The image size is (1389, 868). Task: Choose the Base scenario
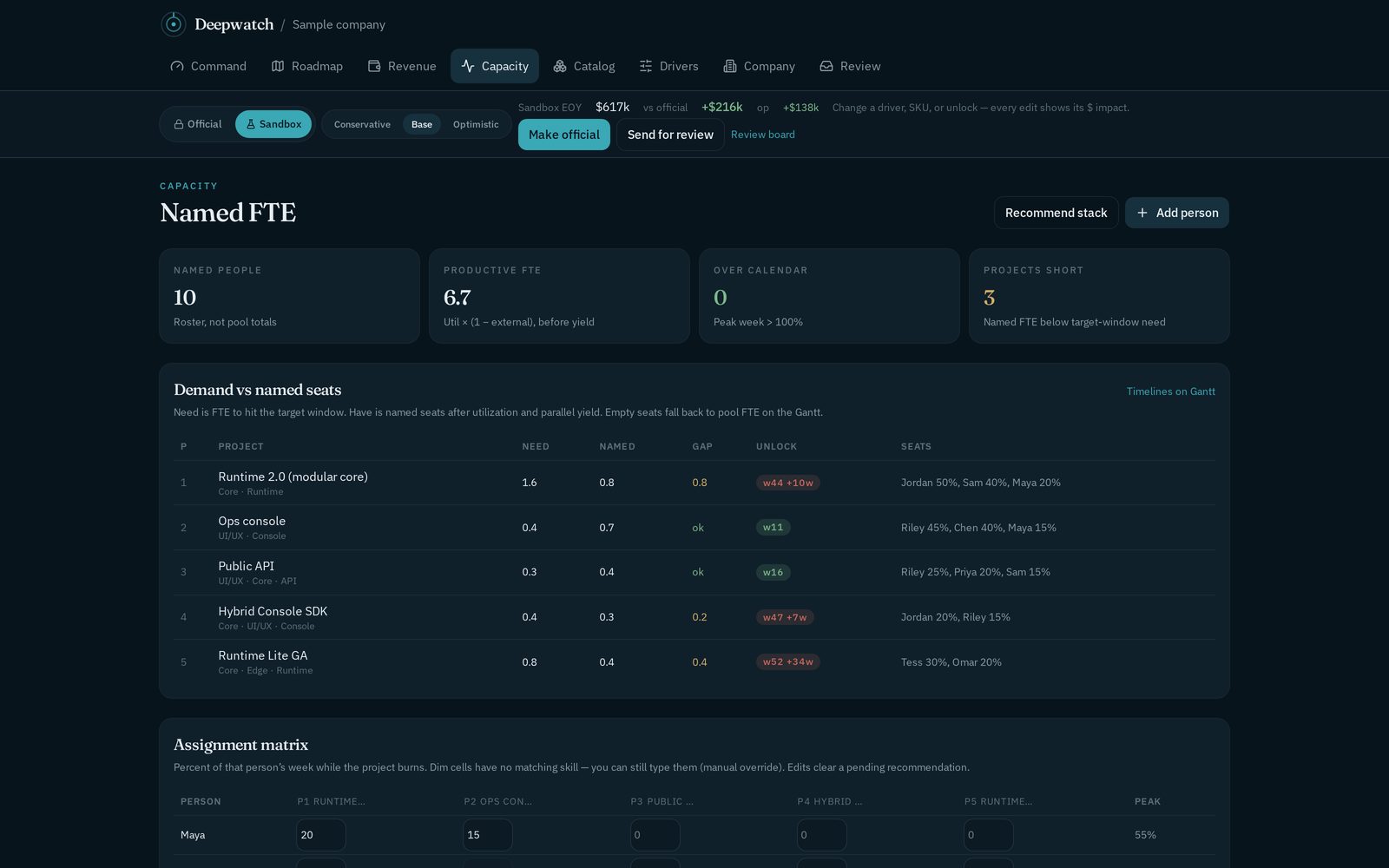point(422,124)
